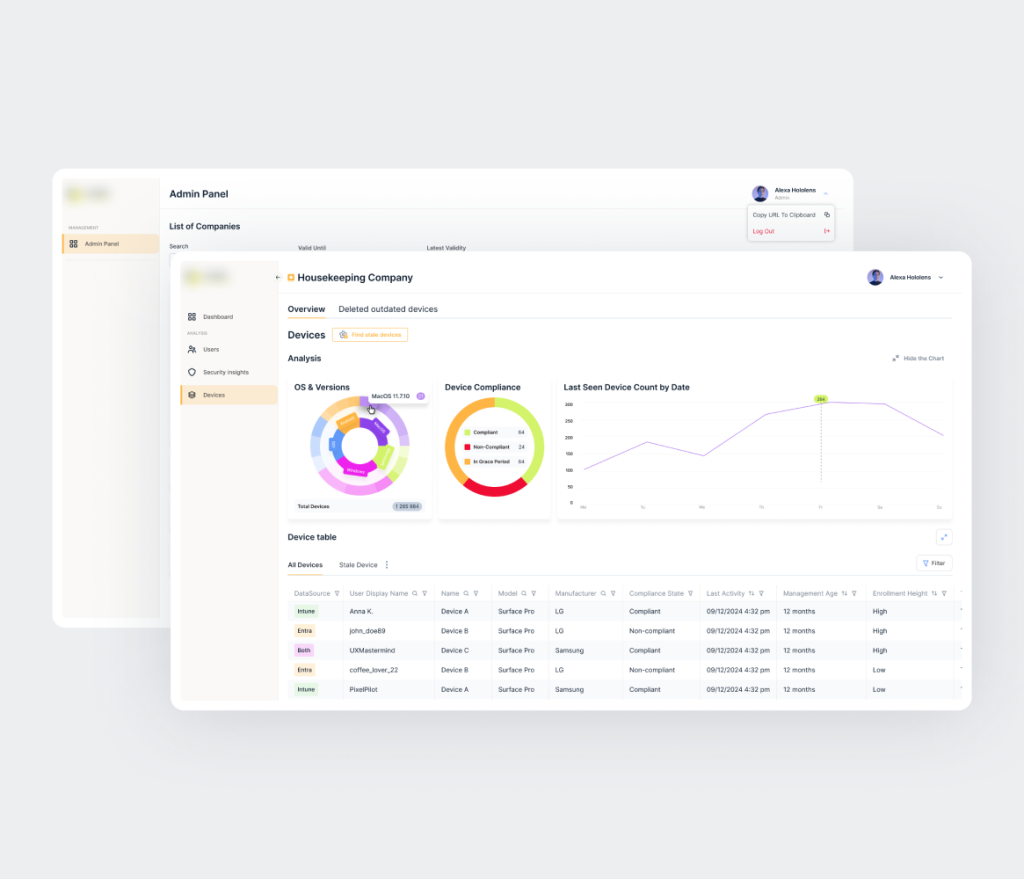Click the copy icon beside Copy URL To Clipboard
This screenshot has width=1024, height=879.
(825, 214)
